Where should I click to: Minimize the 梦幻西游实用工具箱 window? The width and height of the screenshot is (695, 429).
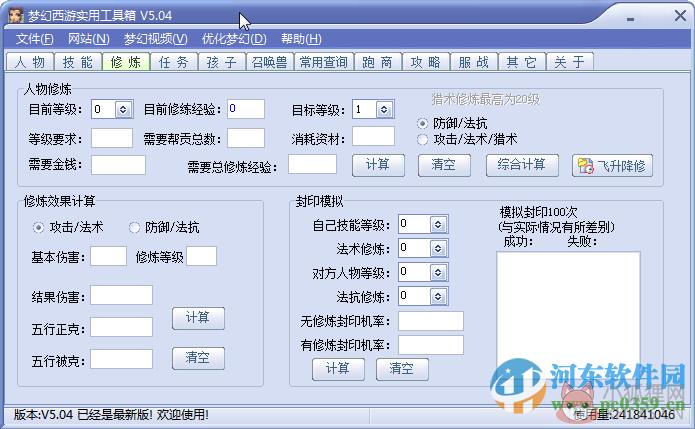630,19
